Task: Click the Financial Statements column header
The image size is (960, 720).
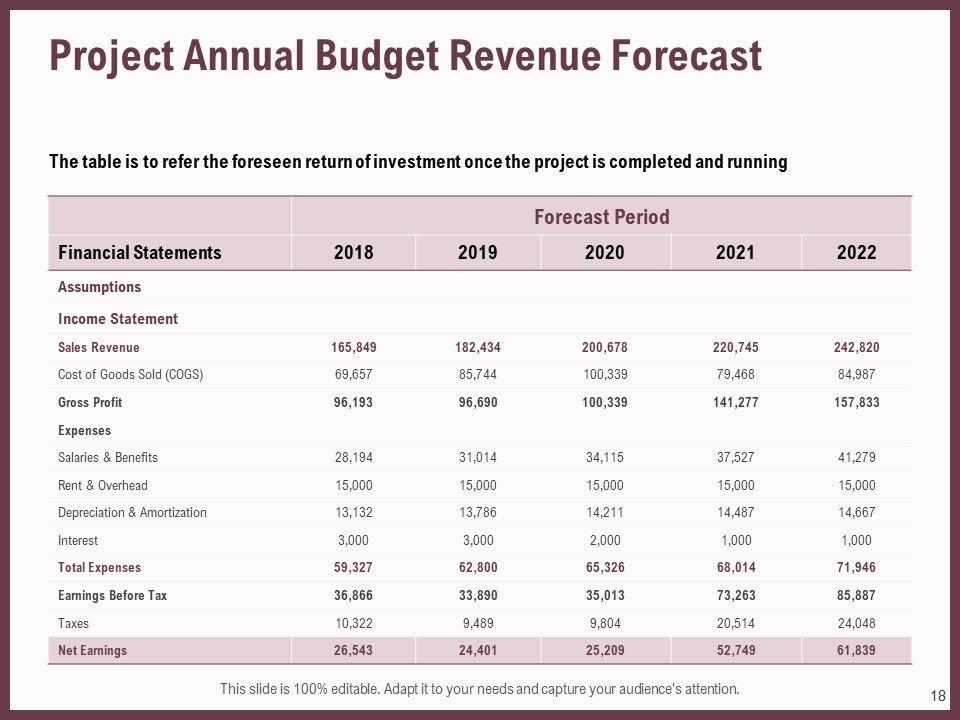Action: (x=140, y=253)
